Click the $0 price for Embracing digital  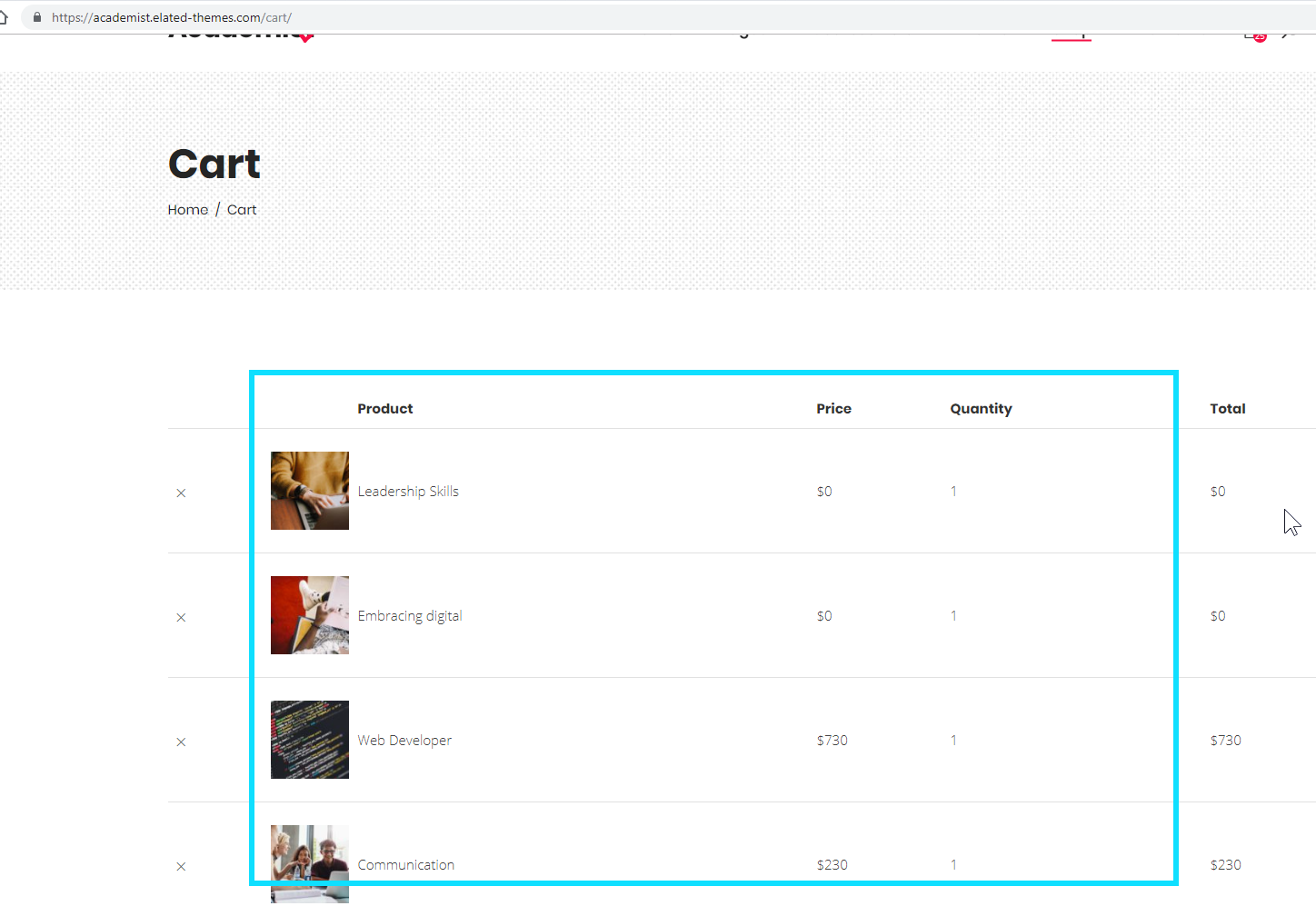(x=824, y=616)
